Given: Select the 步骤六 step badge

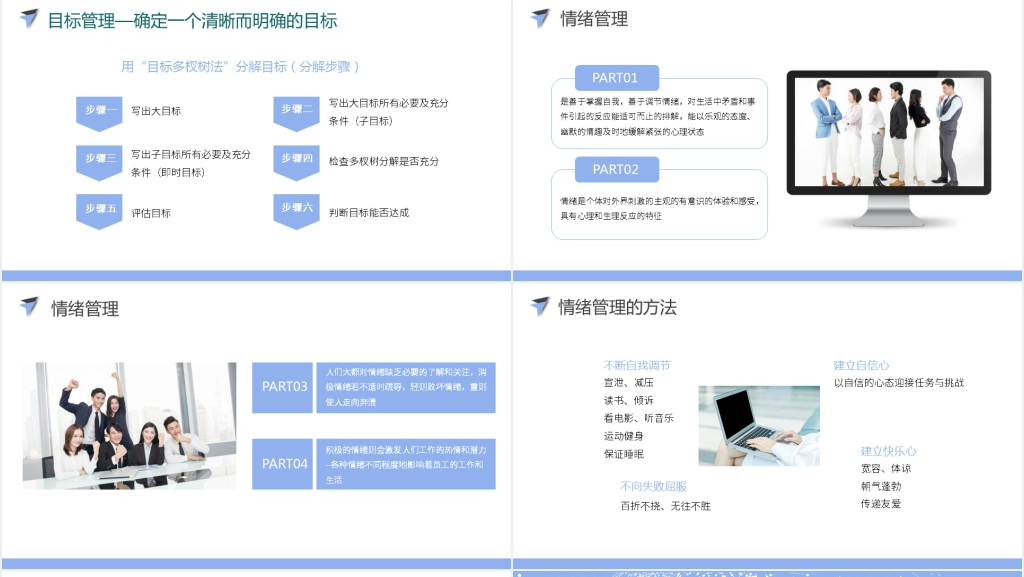Looking at the screenshot, I should 296,211.
